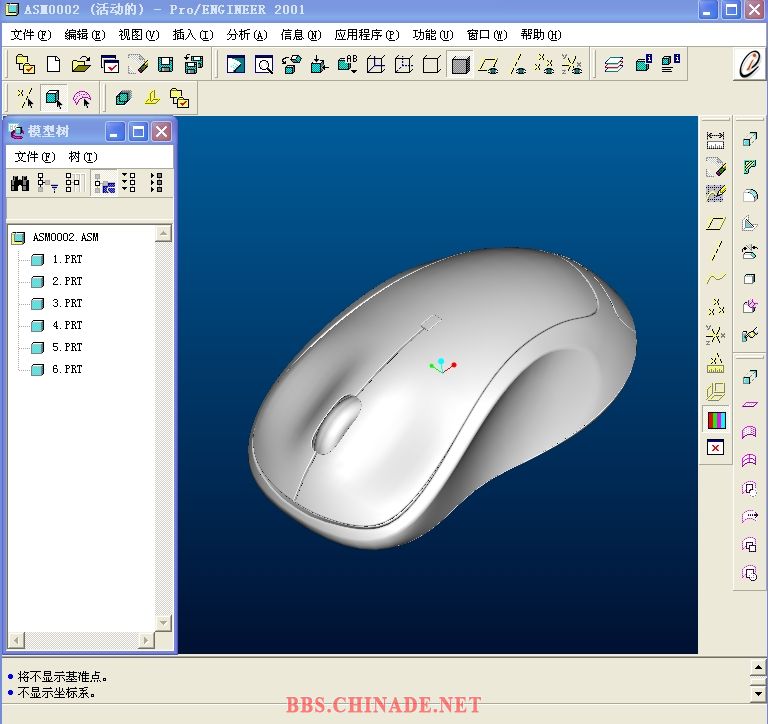This screenshot has height=724, width=768.
Task: Click the magnifier zoom icon in top toolbar
Action: click(x=264, y=65)
